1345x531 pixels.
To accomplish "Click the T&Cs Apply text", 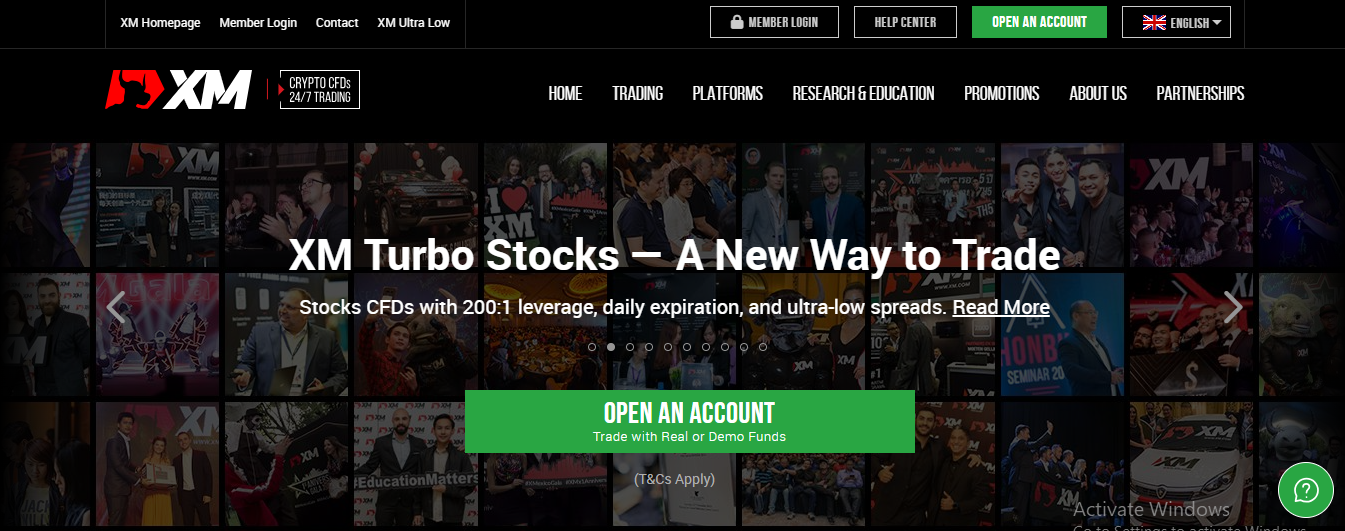I will pos(675,479).
